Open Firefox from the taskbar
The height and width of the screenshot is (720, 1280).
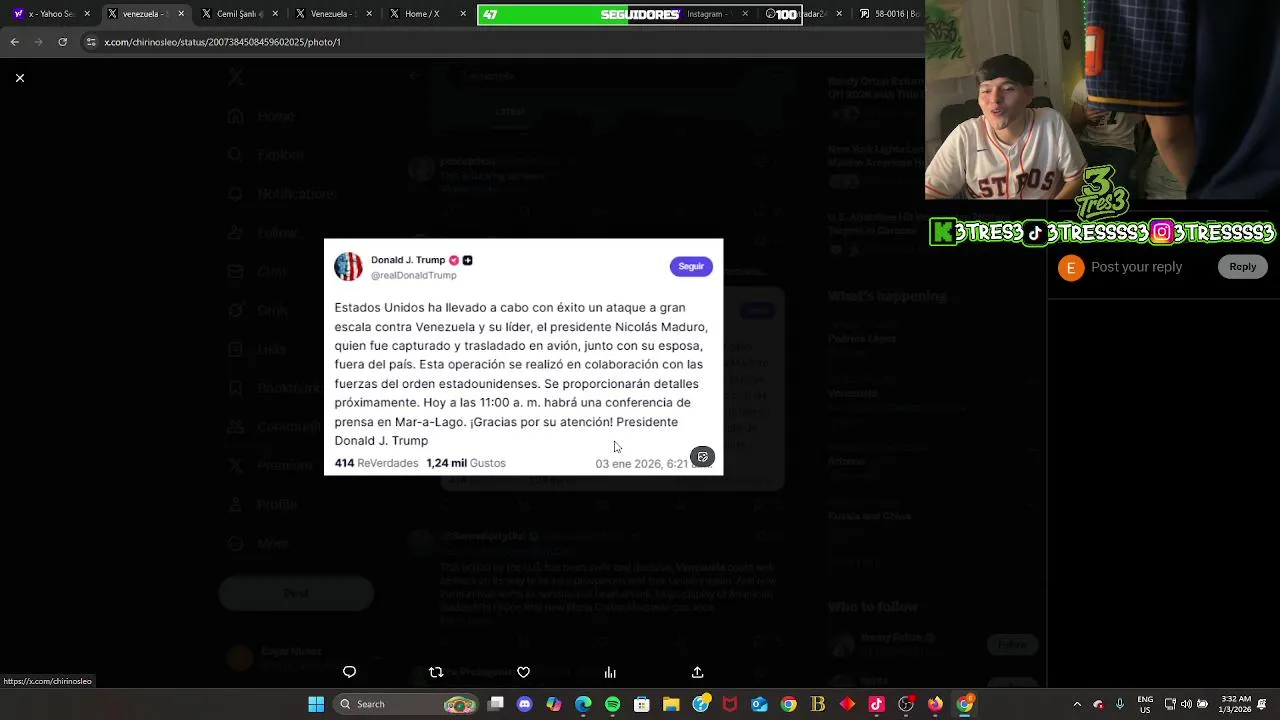click(935, 704)
